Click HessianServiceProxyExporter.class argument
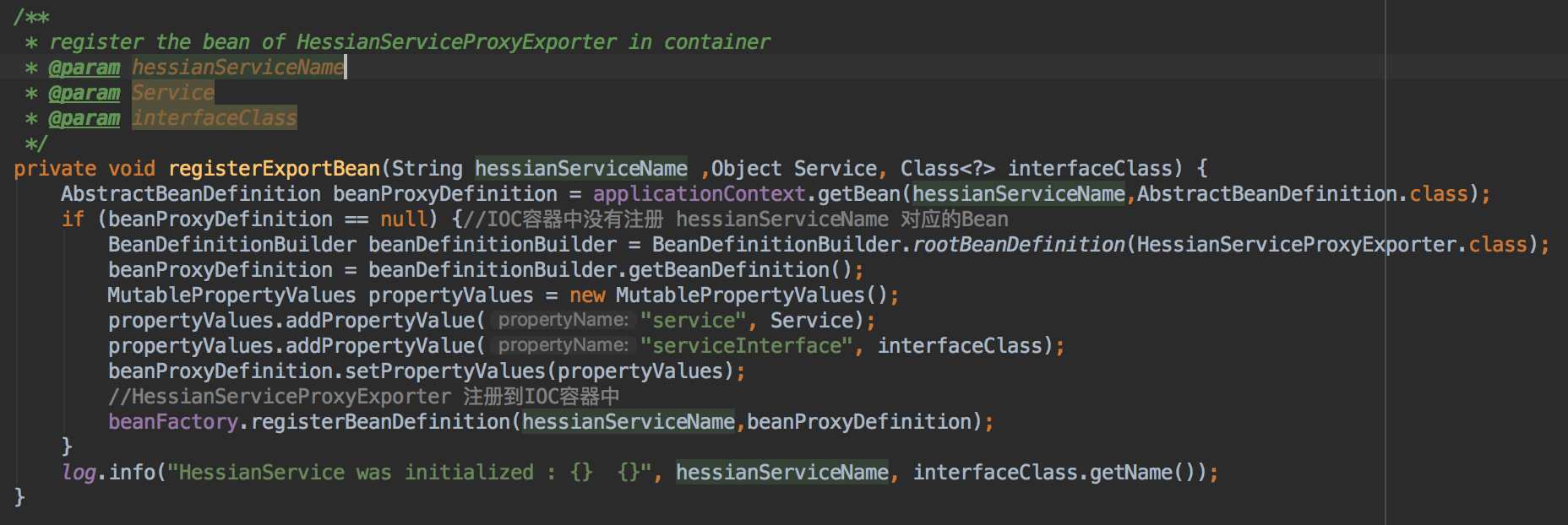 pyautogui.click(x=1332, y=245)
